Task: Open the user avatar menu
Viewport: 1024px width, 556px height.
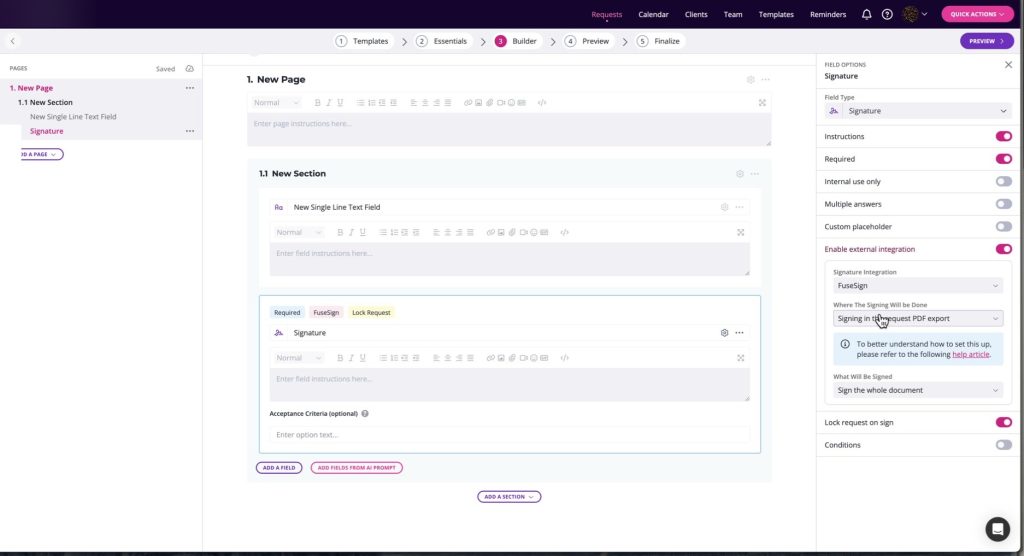Action: tap(914, 14)
